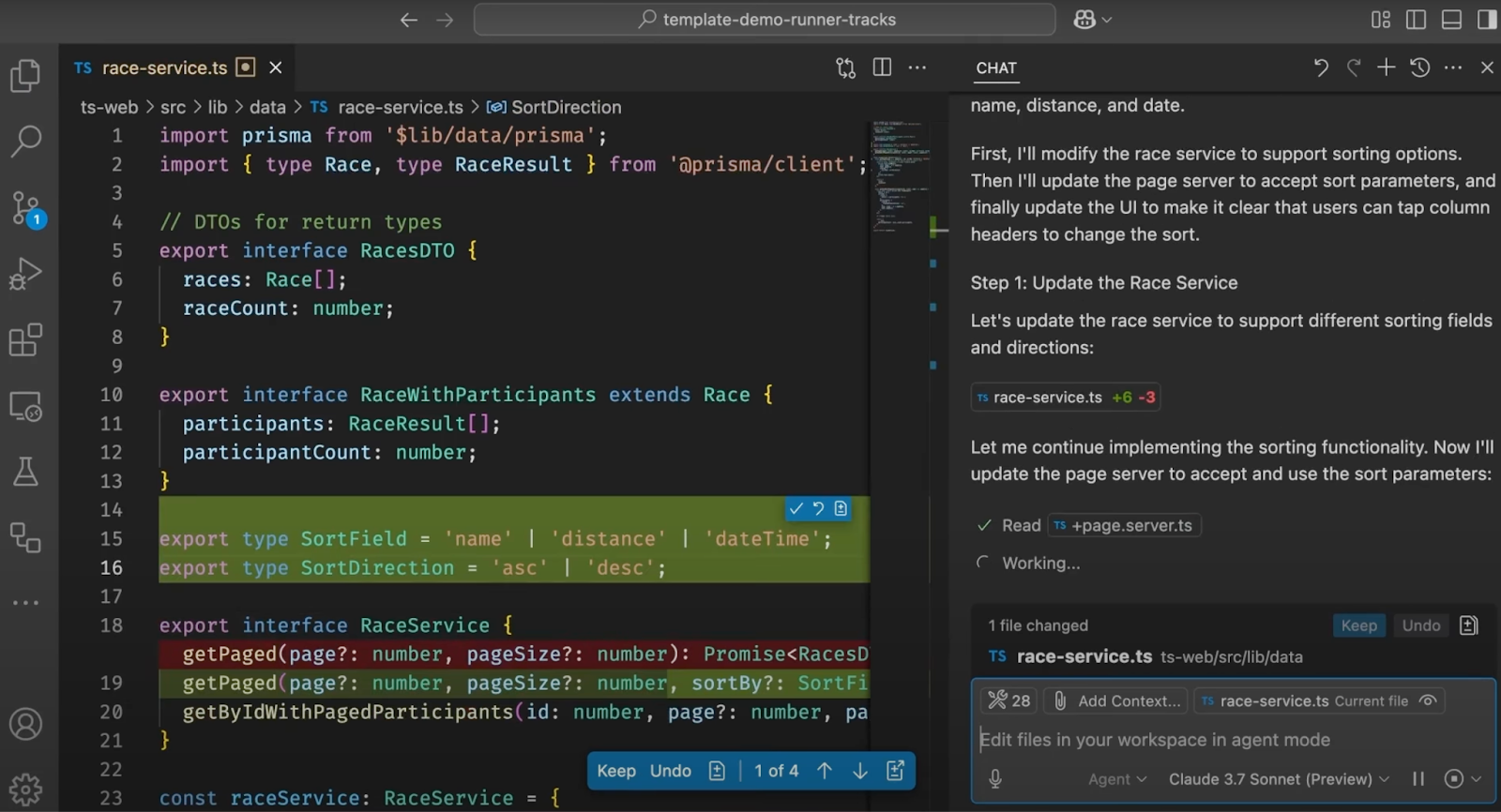Screen dimensions: 1501x812
Task: Open the tools configuration showing 28
Action: click(1008, 700)
